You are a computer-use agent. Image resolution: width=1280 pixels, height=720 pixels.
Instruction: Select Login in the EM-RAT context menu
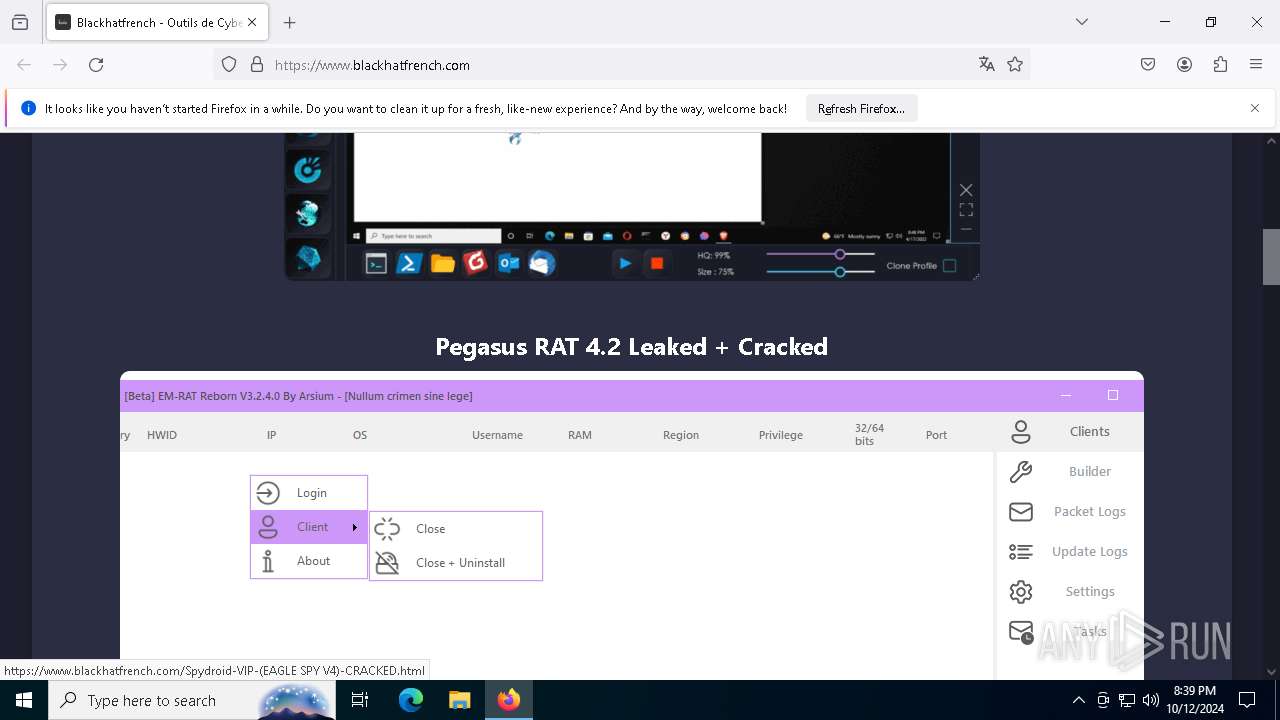(309, 493)
